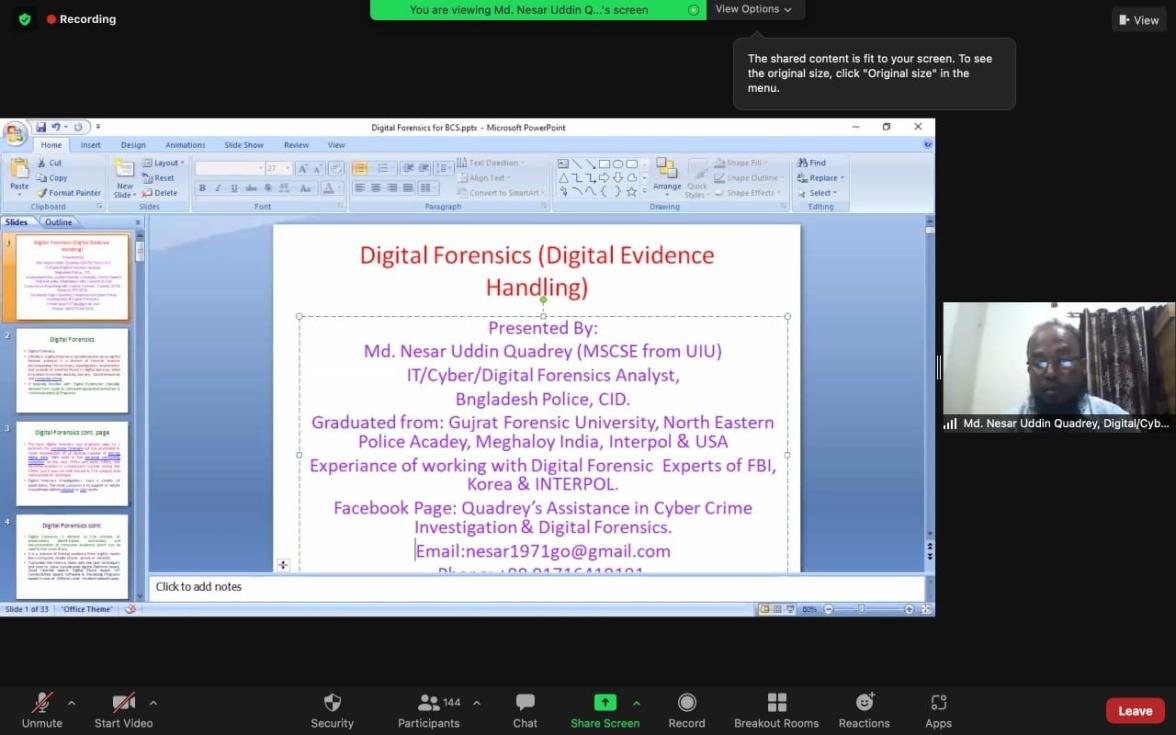
Task: Select slide 3 thumbnail Digital Forensics cont. page
Action: tap(72, 464)
